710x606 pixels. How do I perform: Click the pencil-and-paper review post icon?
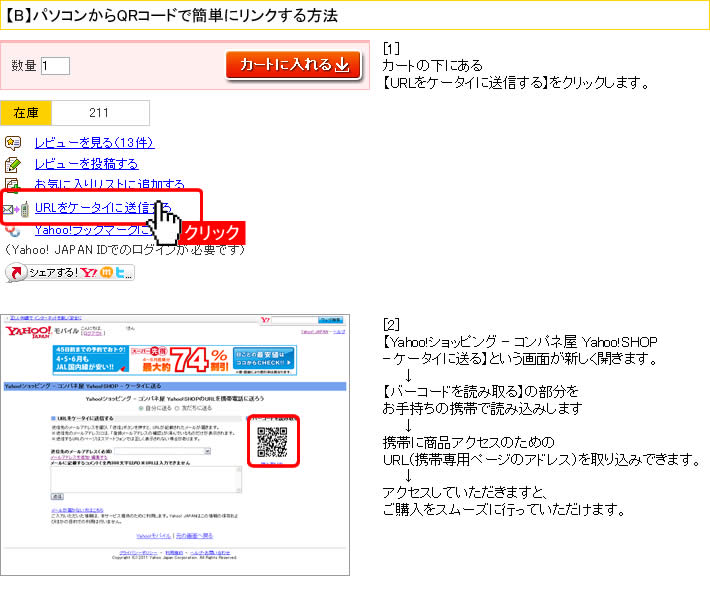pyautogui.click(x=13, y=164)
